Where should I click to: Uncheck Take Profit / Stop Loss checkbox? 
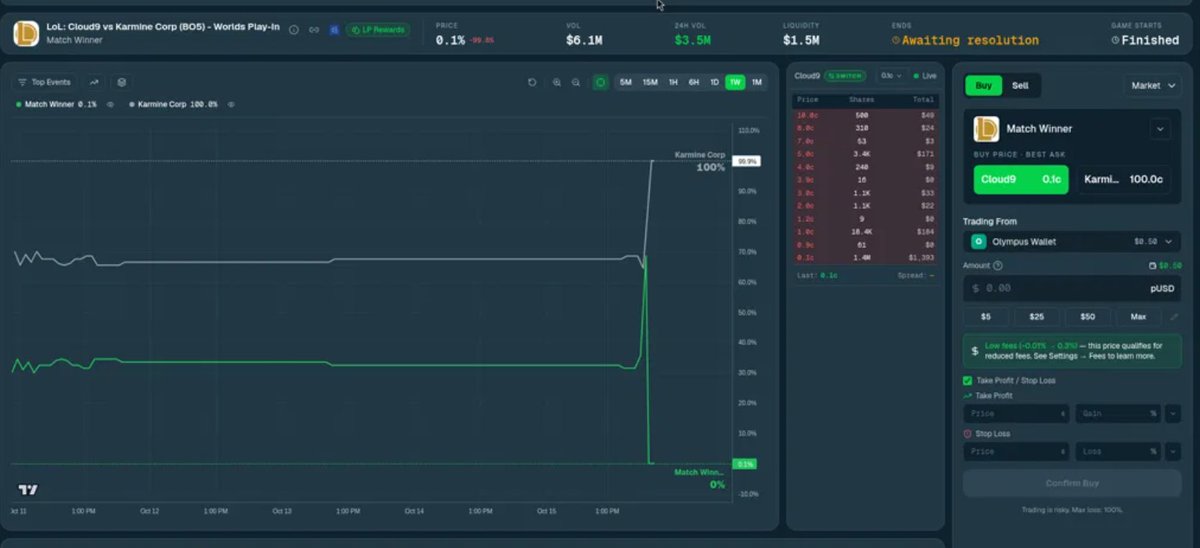pos(968,380)
